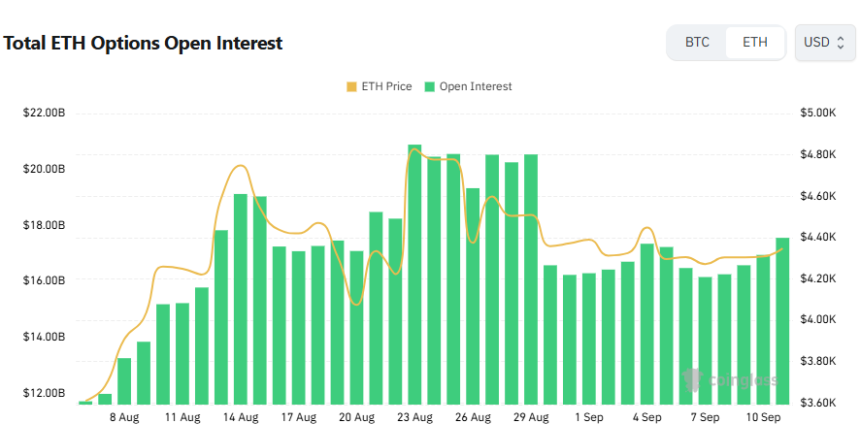
Task: Click the 1 Sep x-axis label
Action: coord(590,417)
